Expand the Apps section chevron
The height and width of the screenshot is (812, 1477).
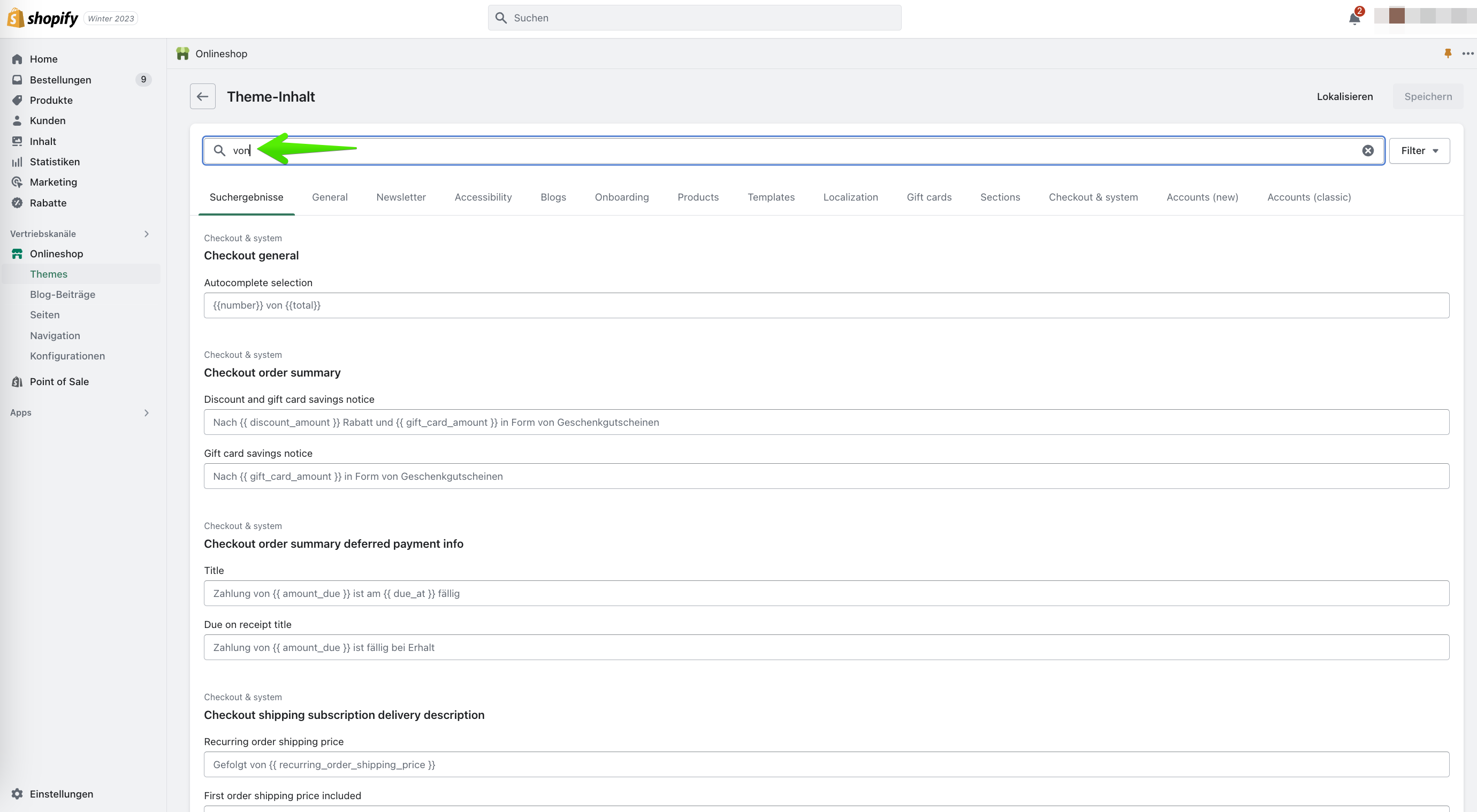point(147,412)
